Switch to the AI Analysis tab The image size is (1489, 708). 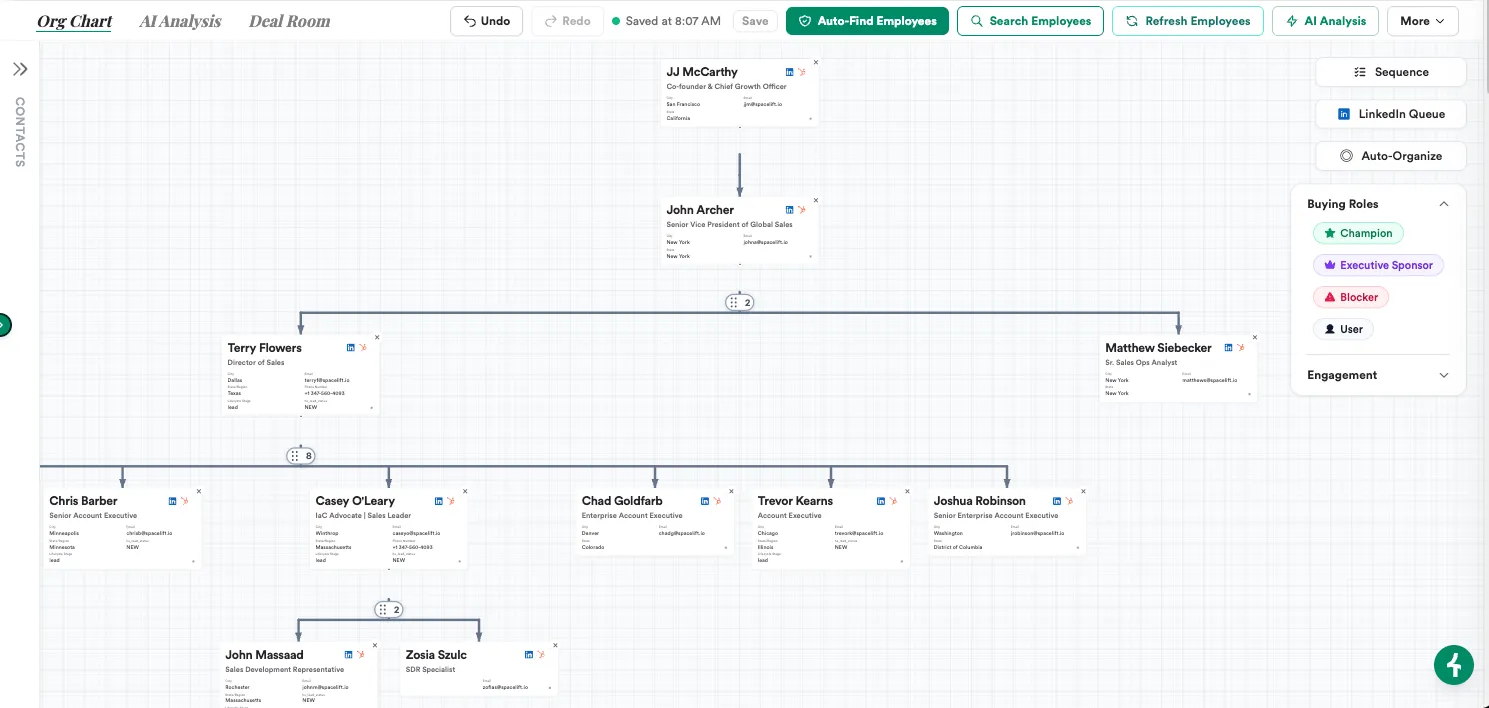tap(180, 21)
